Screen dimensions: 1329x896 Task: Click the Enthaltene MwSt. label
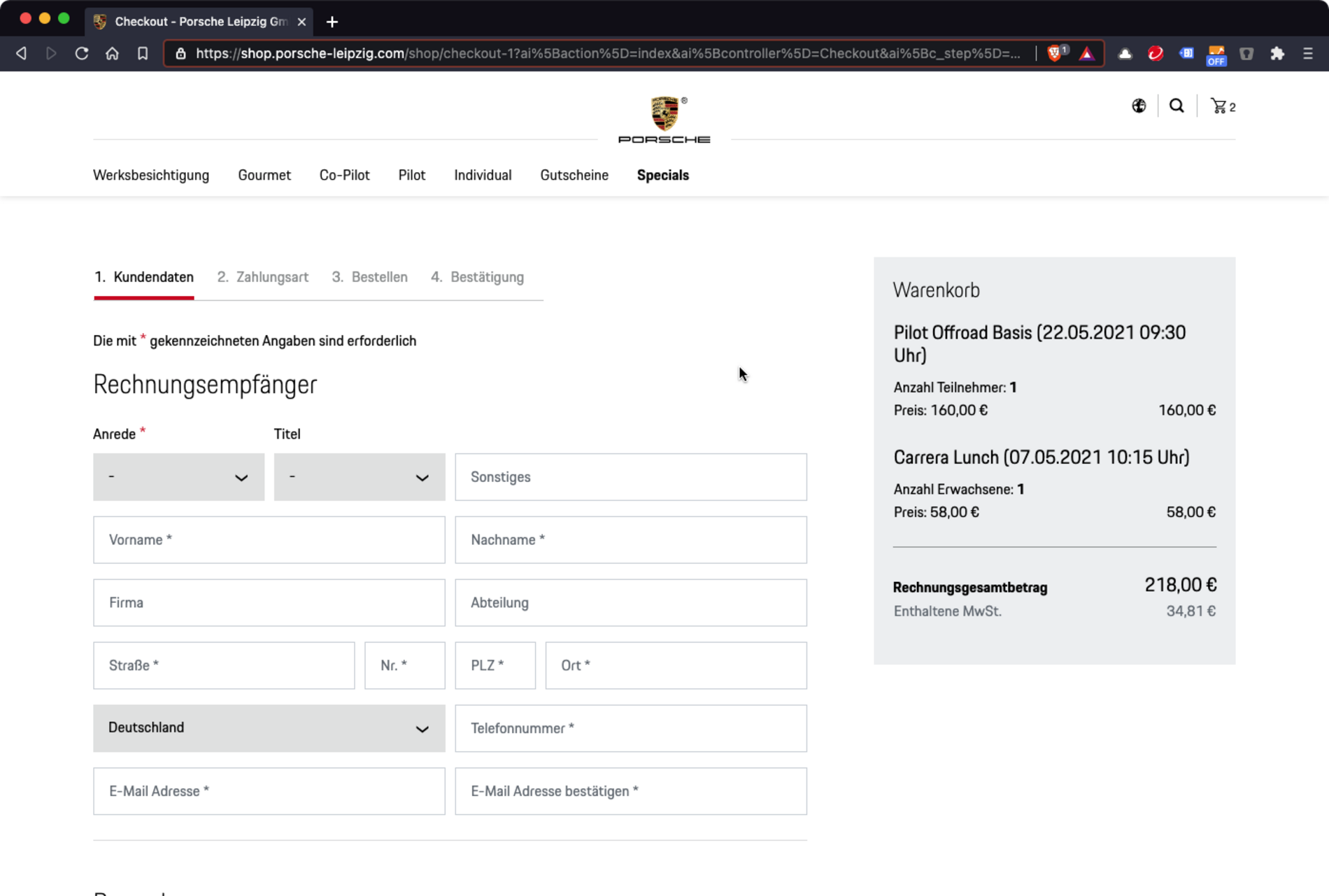[948, 611]
